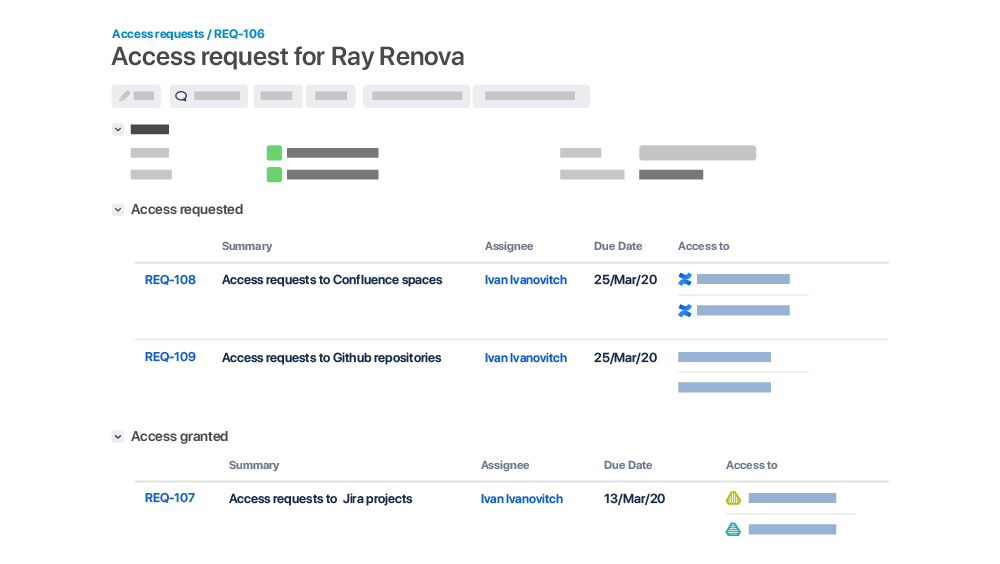Image resolution: width=1000 pixels, height=564 pixels.
Task: Open first Confluence space link for REQ-108
Action: coord(744,279)
